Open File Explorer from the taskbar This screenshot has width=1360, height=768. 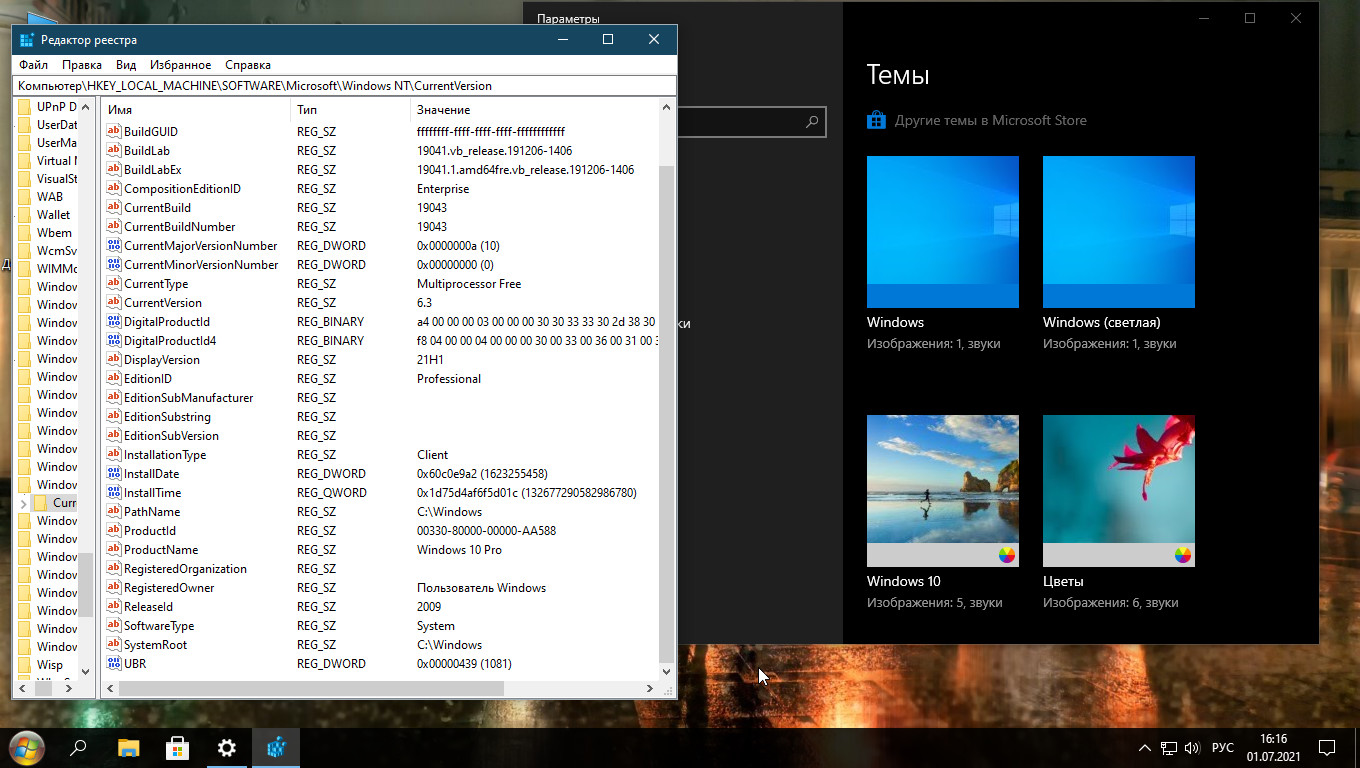(x=129, y=748)
